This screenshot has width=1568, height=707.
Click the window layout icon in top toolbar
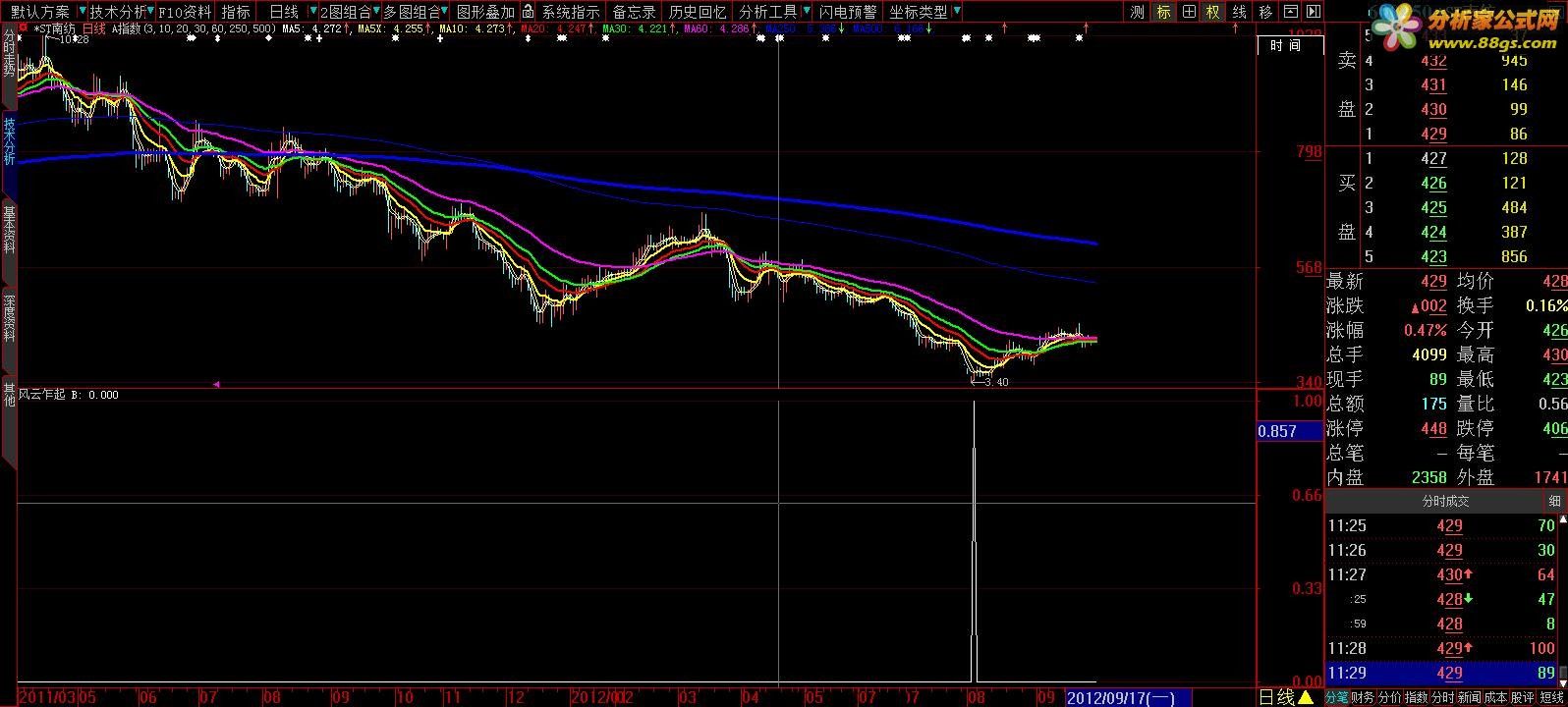tap(1291, 12)
